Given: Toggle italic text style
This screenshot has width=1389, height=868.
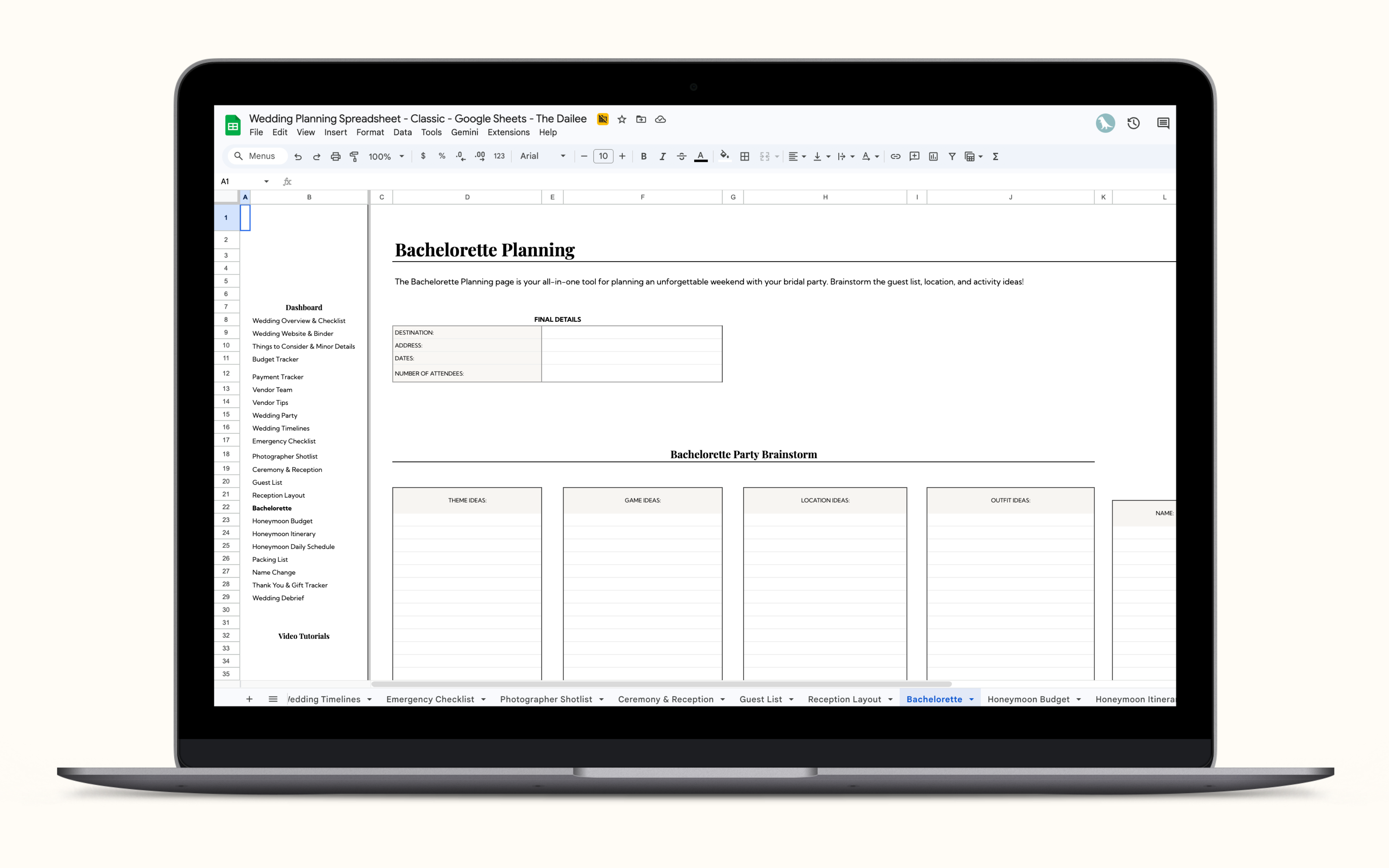Looking at the screenshot, I should pyautogui.click(x=662, y=156).
